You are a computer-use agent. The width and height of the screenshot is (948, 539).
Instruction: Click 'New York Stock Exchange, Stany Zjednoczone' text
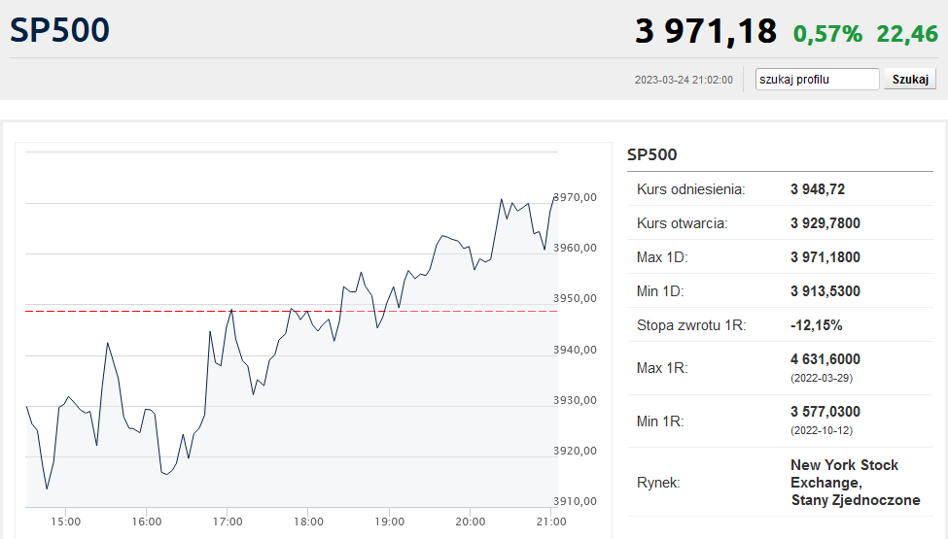[x=855, y=482]
